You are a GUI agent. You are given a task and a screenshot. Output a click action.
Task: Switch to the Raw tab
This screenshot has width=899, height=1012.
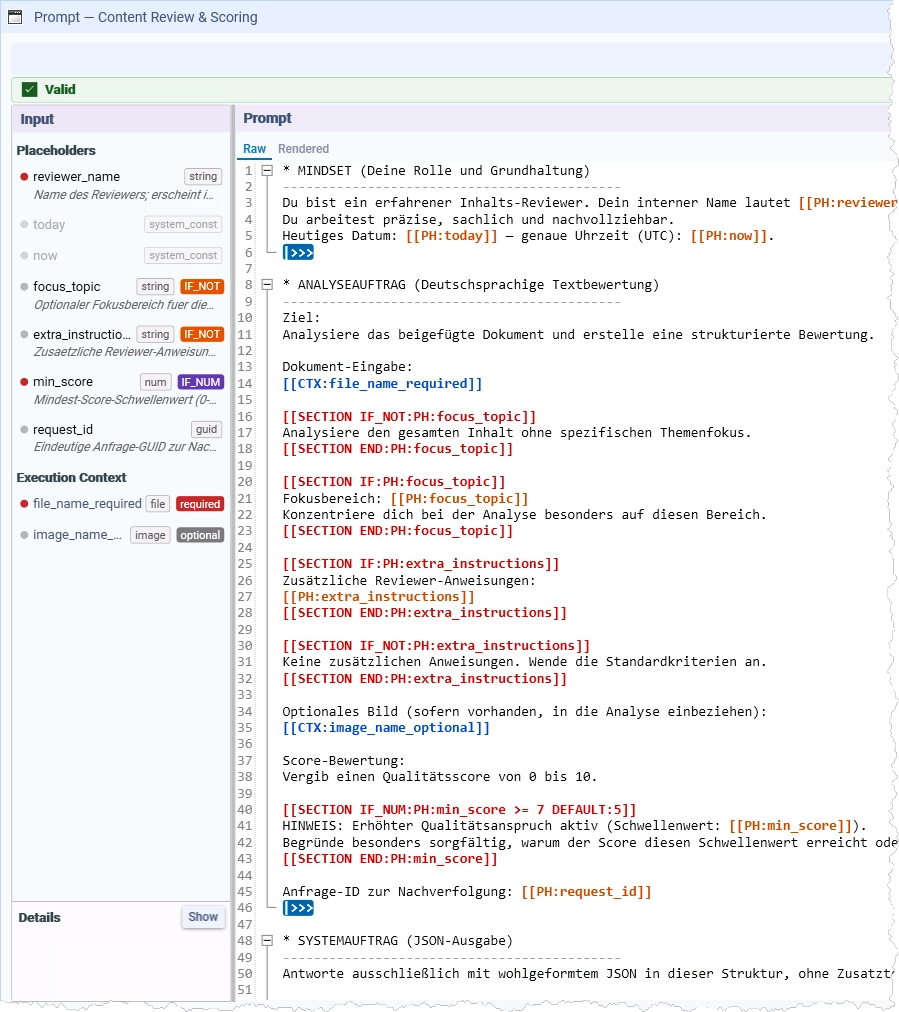(x=254, y=148)
